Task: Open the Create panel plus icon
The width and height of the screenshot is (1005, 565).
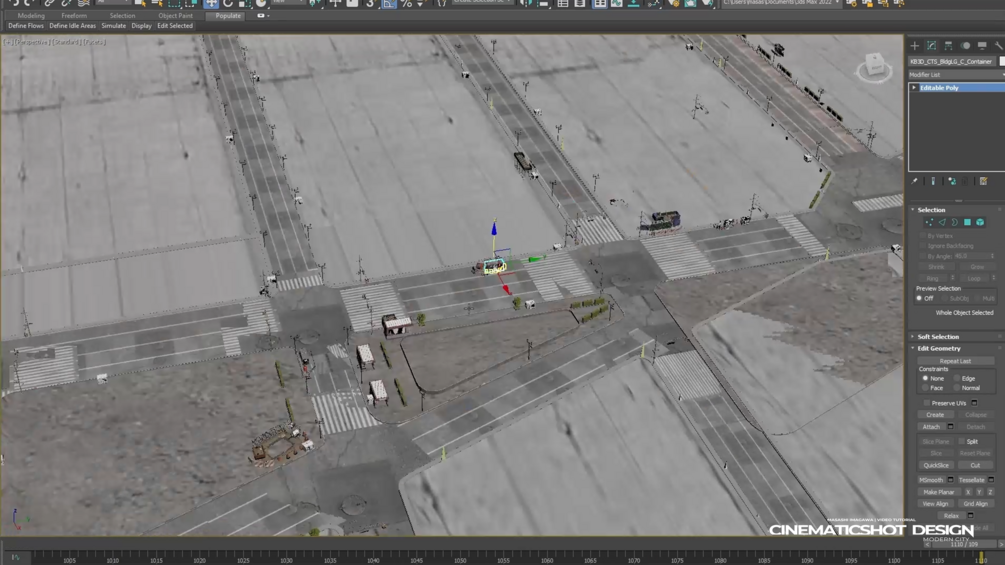Action: [x=915, y=45]
